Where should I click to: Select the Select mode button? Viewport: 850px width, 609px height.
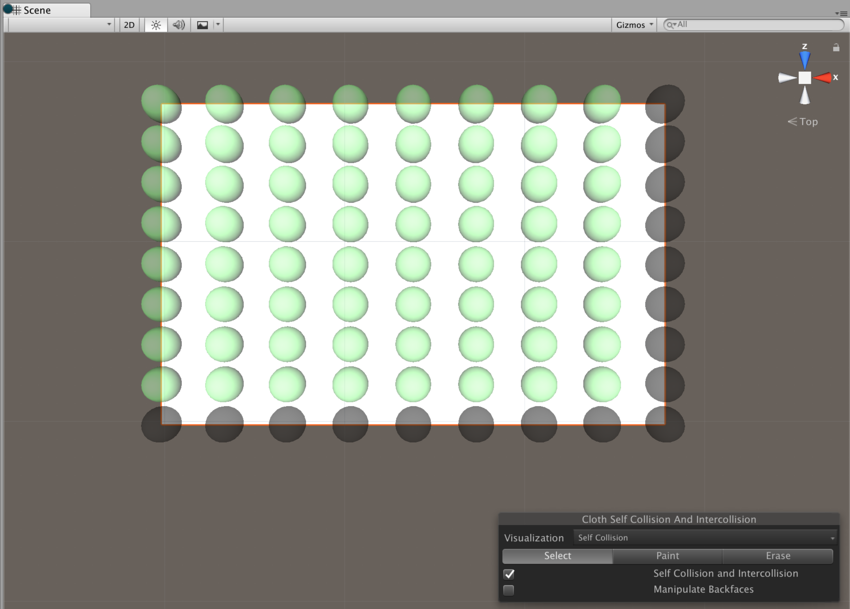pyautogui.click(x=557, y=556)
